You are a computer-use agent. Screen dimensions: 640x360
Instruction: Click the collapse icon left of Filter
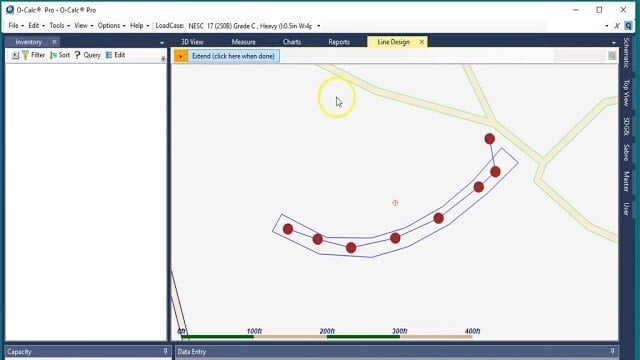15,55
